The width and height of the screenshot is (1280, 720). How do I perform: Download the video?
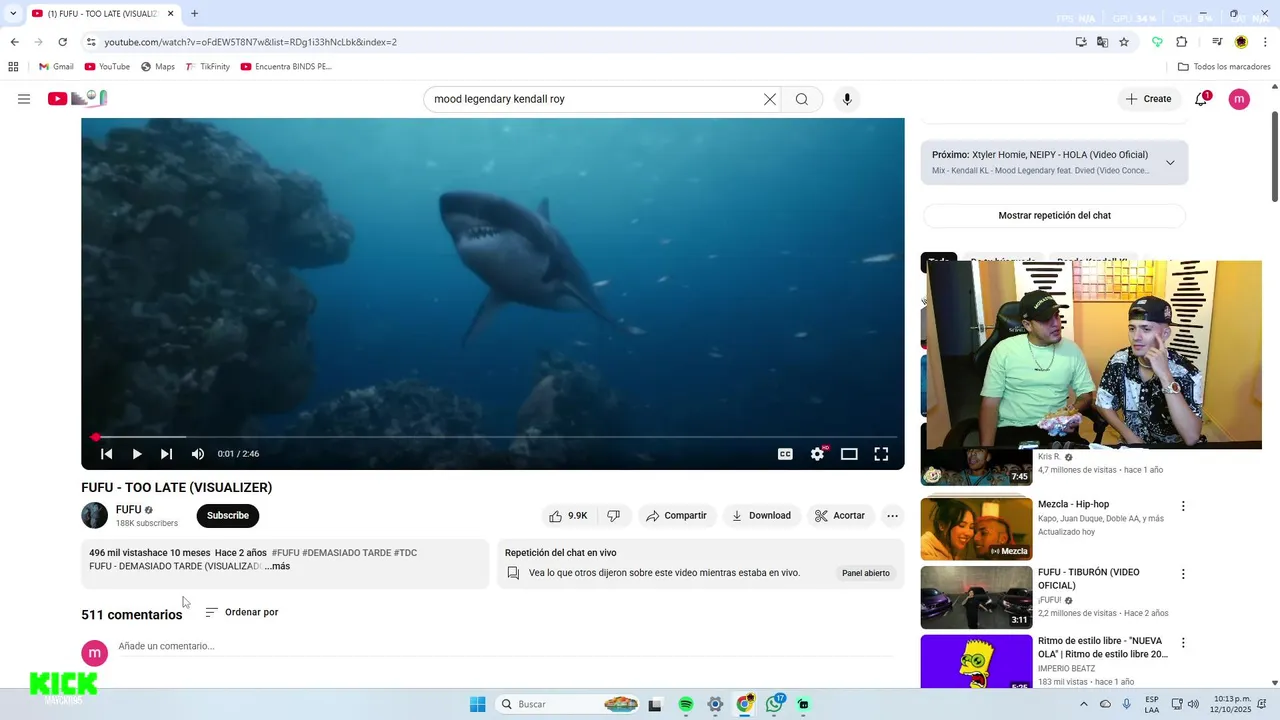click(x=761, y=516)
